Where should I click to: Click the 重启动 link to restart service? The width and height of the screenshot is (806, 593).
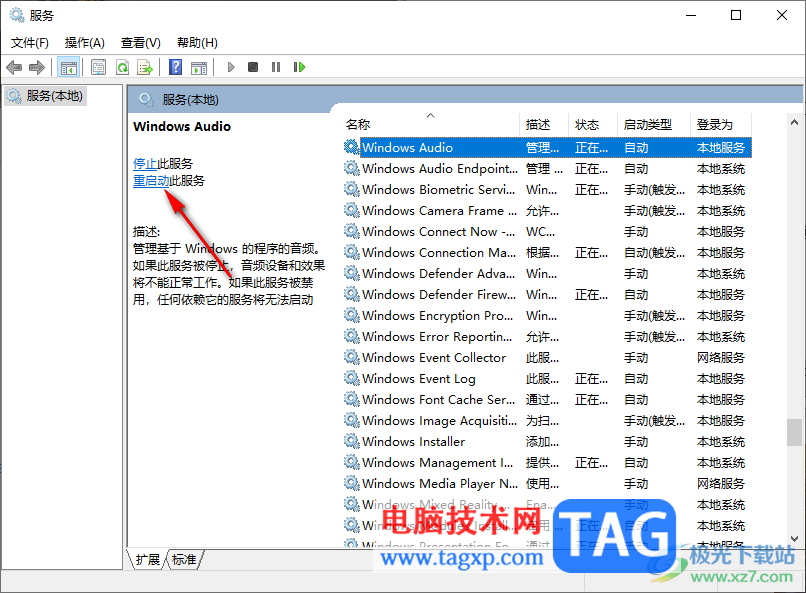(x=151, y=180)
